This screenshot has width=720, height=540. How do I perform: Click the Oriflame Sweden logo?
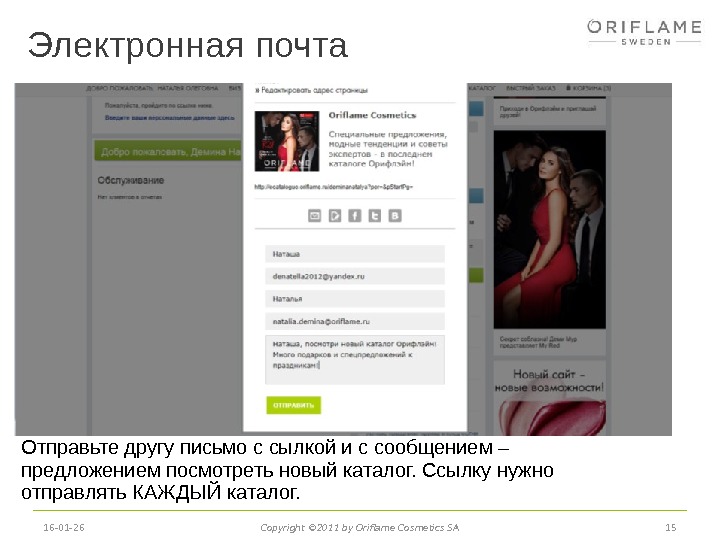644,32
